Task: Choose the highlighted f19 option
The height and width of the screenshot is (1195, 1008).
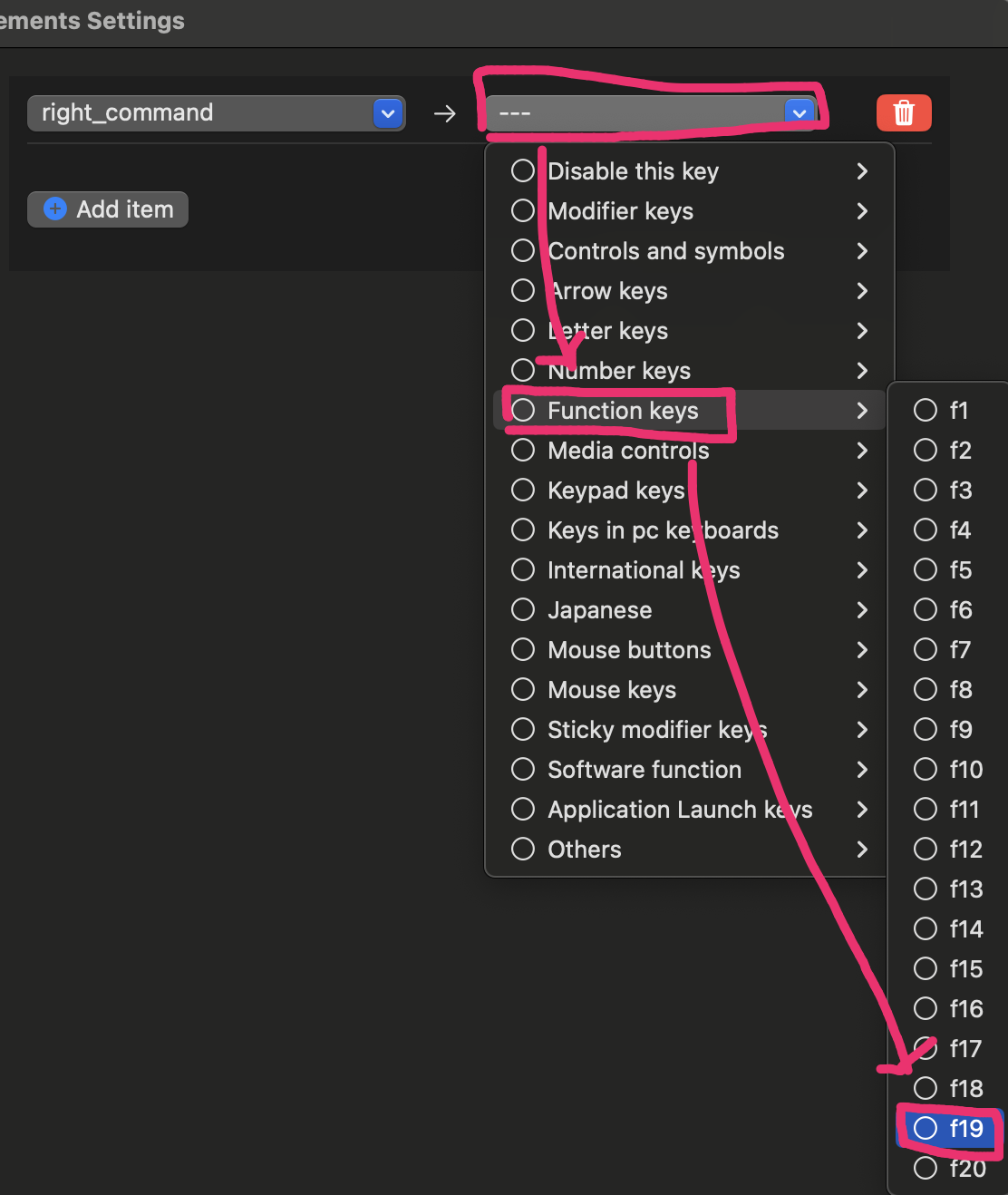Action: click(x=952, y=1129)
